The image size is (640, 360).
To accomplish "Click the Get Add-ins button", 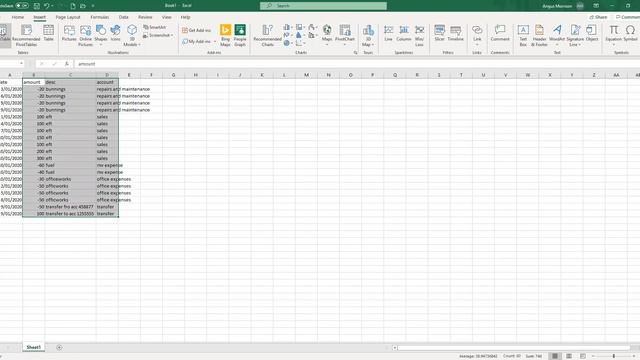I will click(197, 30).
